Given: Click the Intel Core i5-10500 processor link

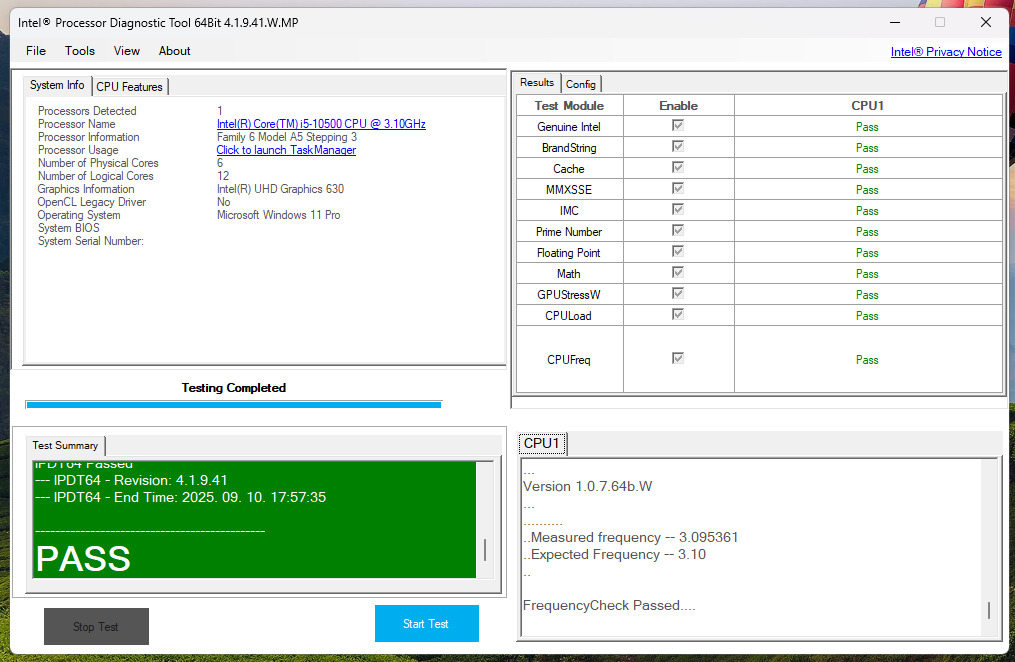Looking at the screenshot, I should tap(321, 124).
